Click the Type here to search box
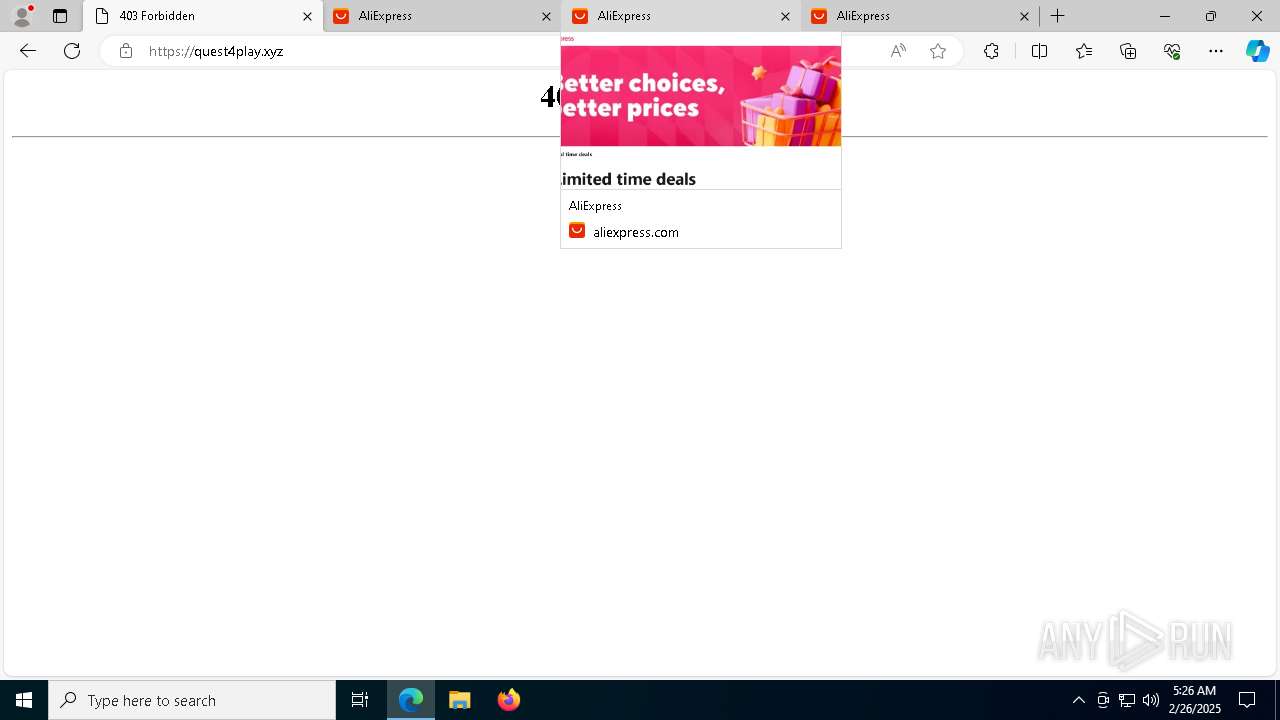Viewport: 1280px width, 720px height. click(192, 700)
